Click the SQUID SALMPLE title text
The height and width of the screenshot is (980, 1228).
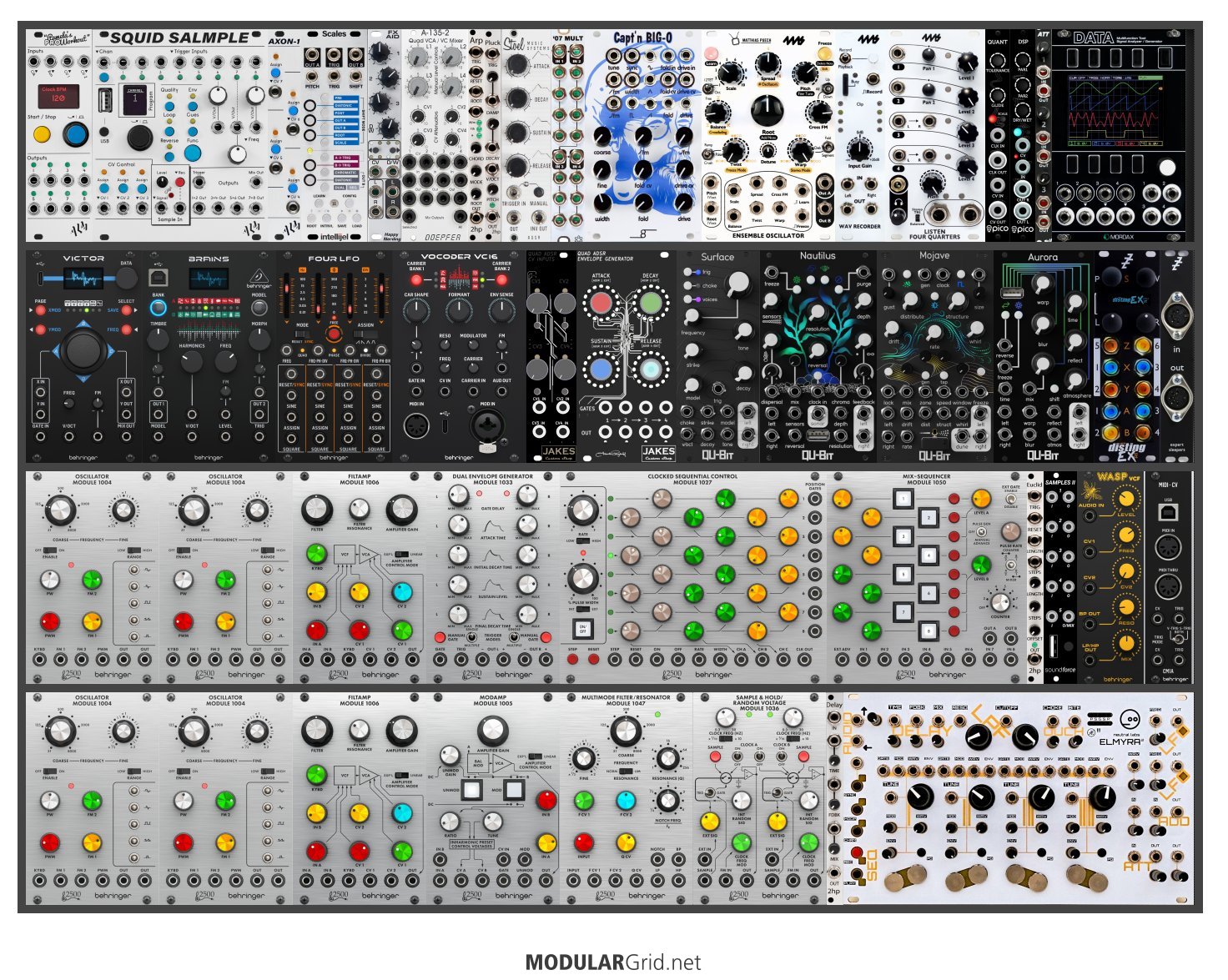point(179,38)
